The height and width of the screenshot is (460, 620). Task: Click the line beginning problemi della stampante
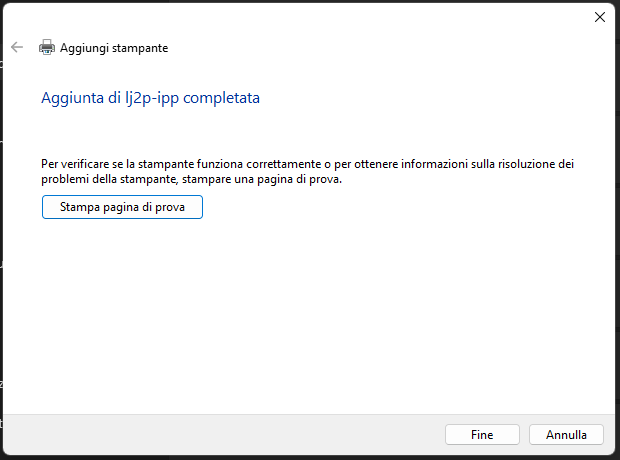191,179
